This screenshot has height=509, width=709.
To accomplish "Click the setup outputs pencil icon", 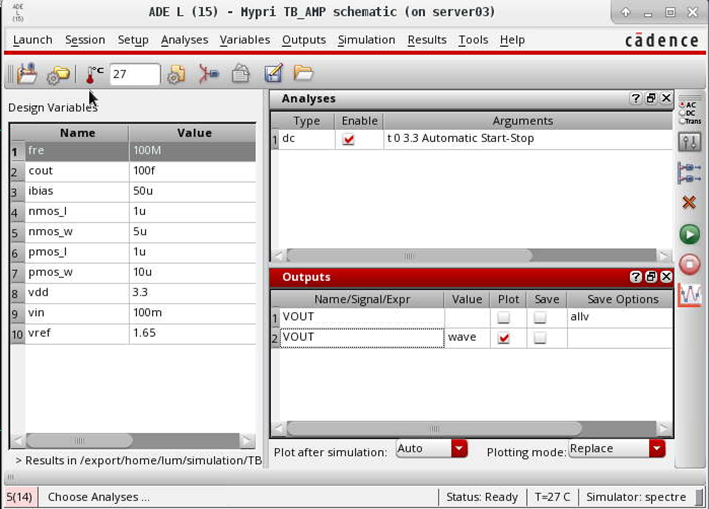I will [274, 73].
